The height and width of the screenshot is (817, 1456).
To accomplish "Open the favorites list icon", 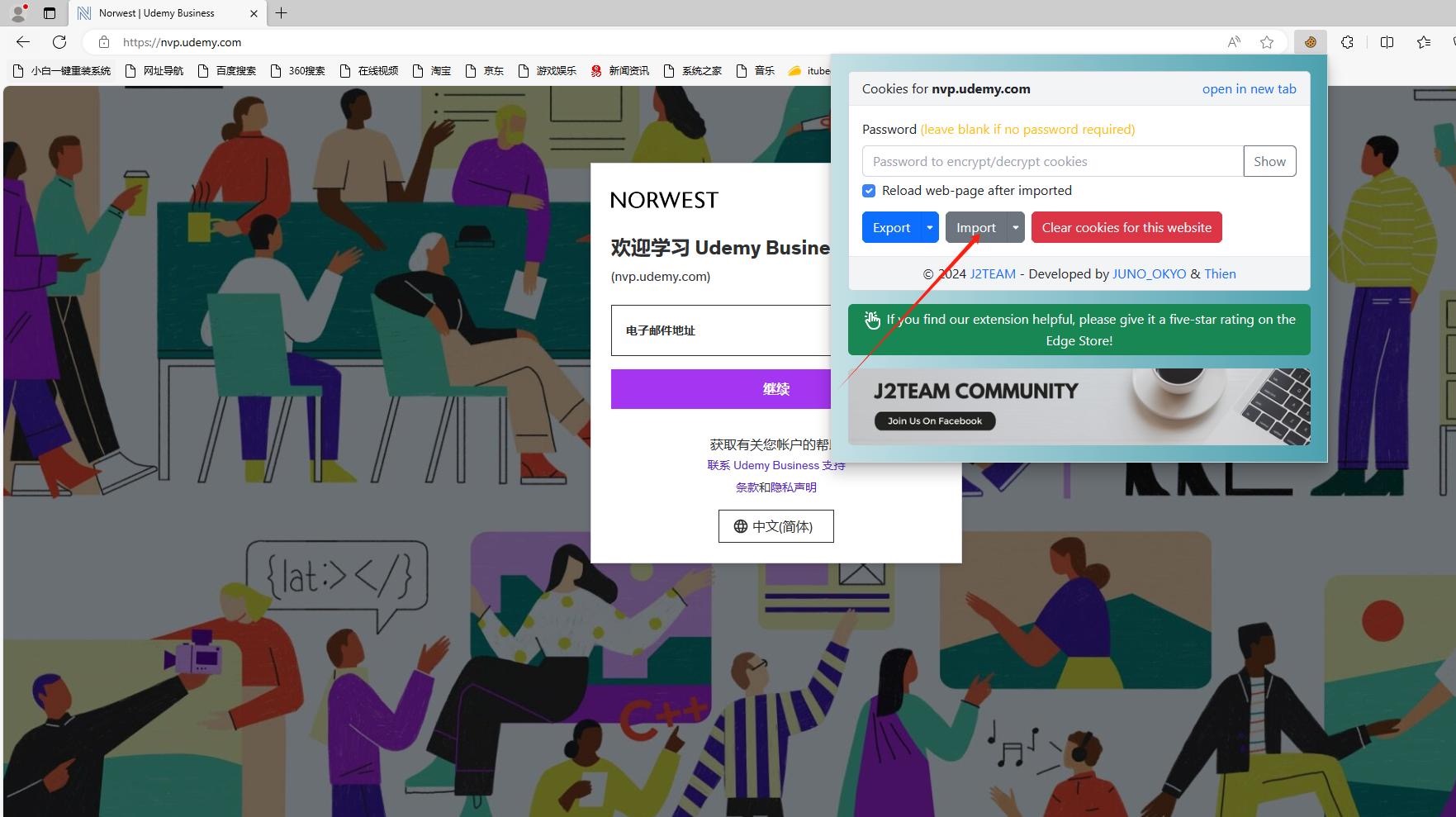I will pyautogui.click(x=1424, y=42).
